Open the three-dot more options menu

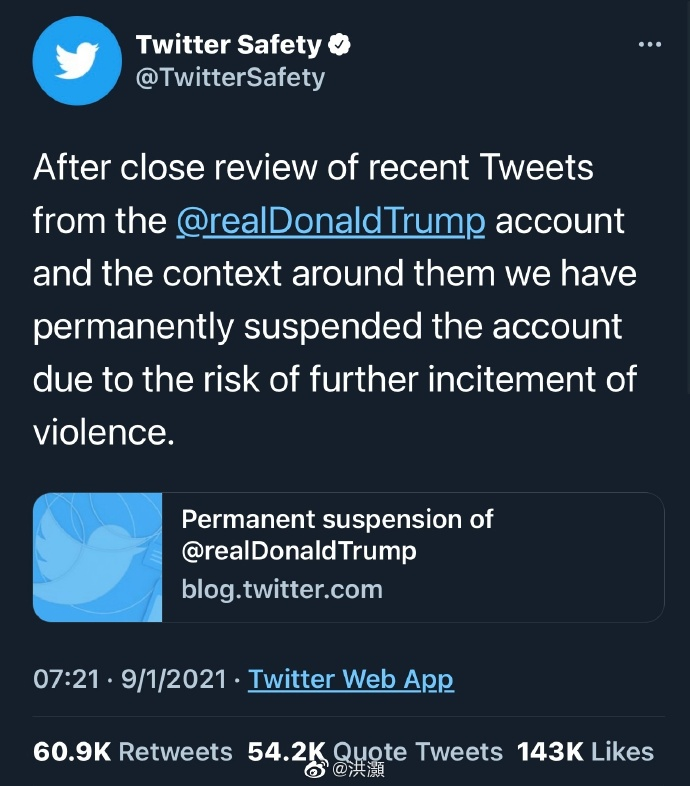(x=650, y=45)
